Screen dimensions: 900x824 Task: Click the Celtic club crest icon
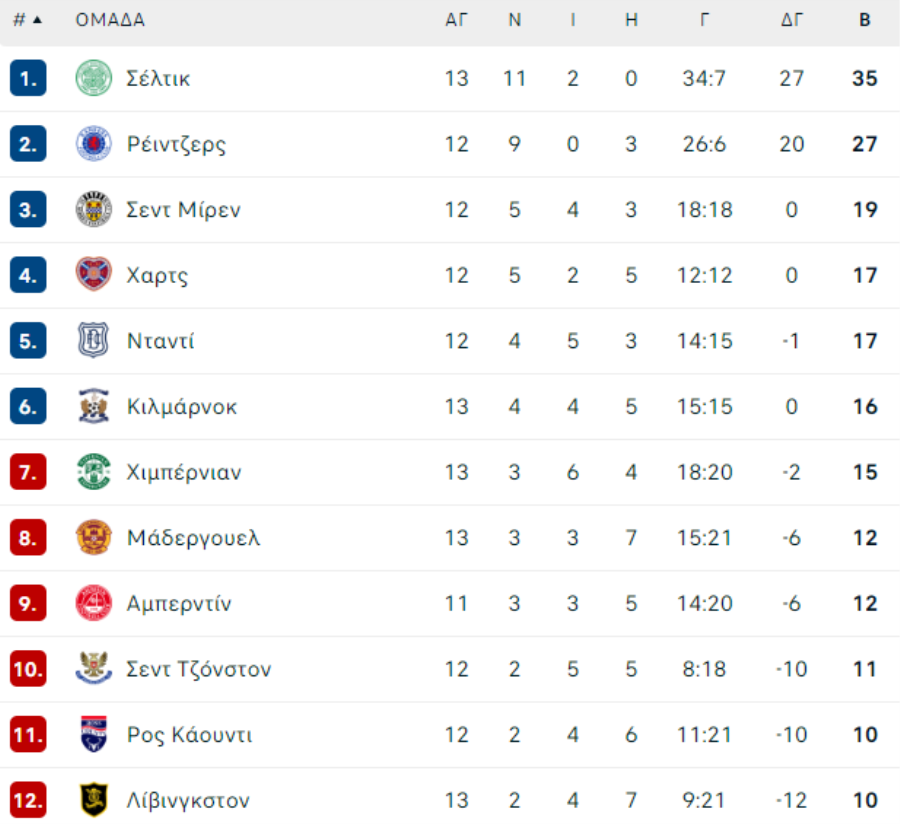point(94,78)
